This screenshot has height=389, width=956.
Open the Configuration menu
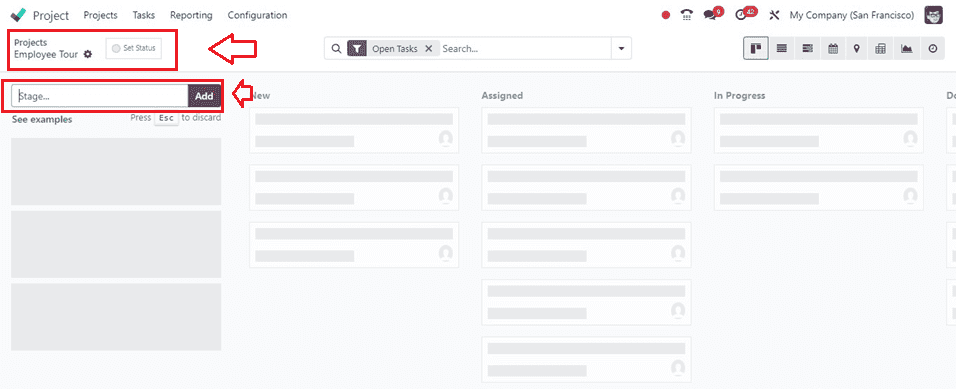[257, 15]
